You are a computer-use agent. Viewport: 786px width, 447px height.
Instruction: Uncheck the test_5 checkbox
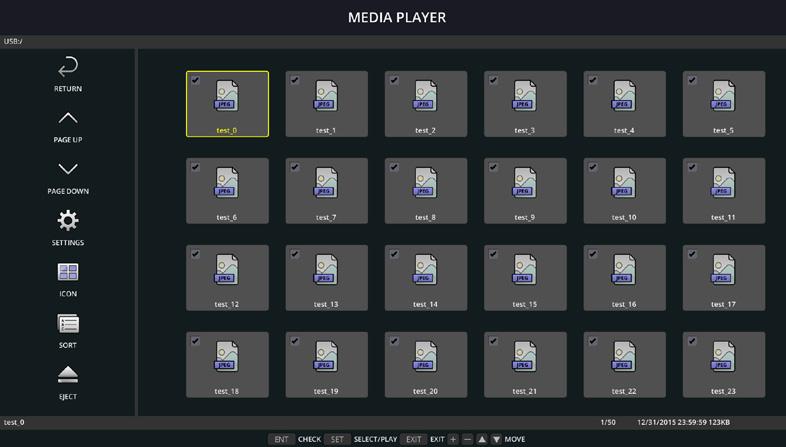click(x=692, y=80)
